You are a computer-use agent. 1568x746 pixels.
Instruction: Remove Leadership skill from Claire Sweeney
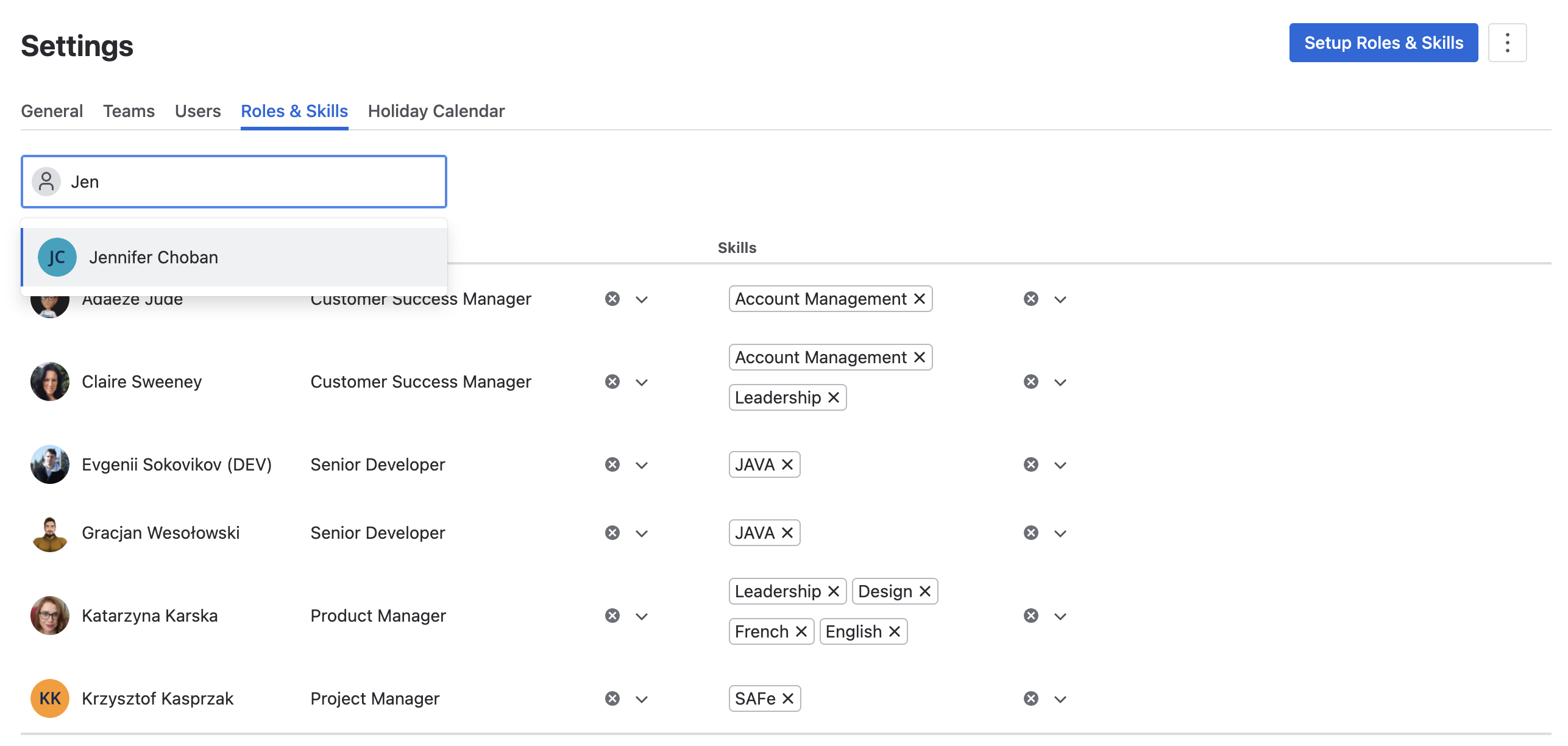pos(834,397)
